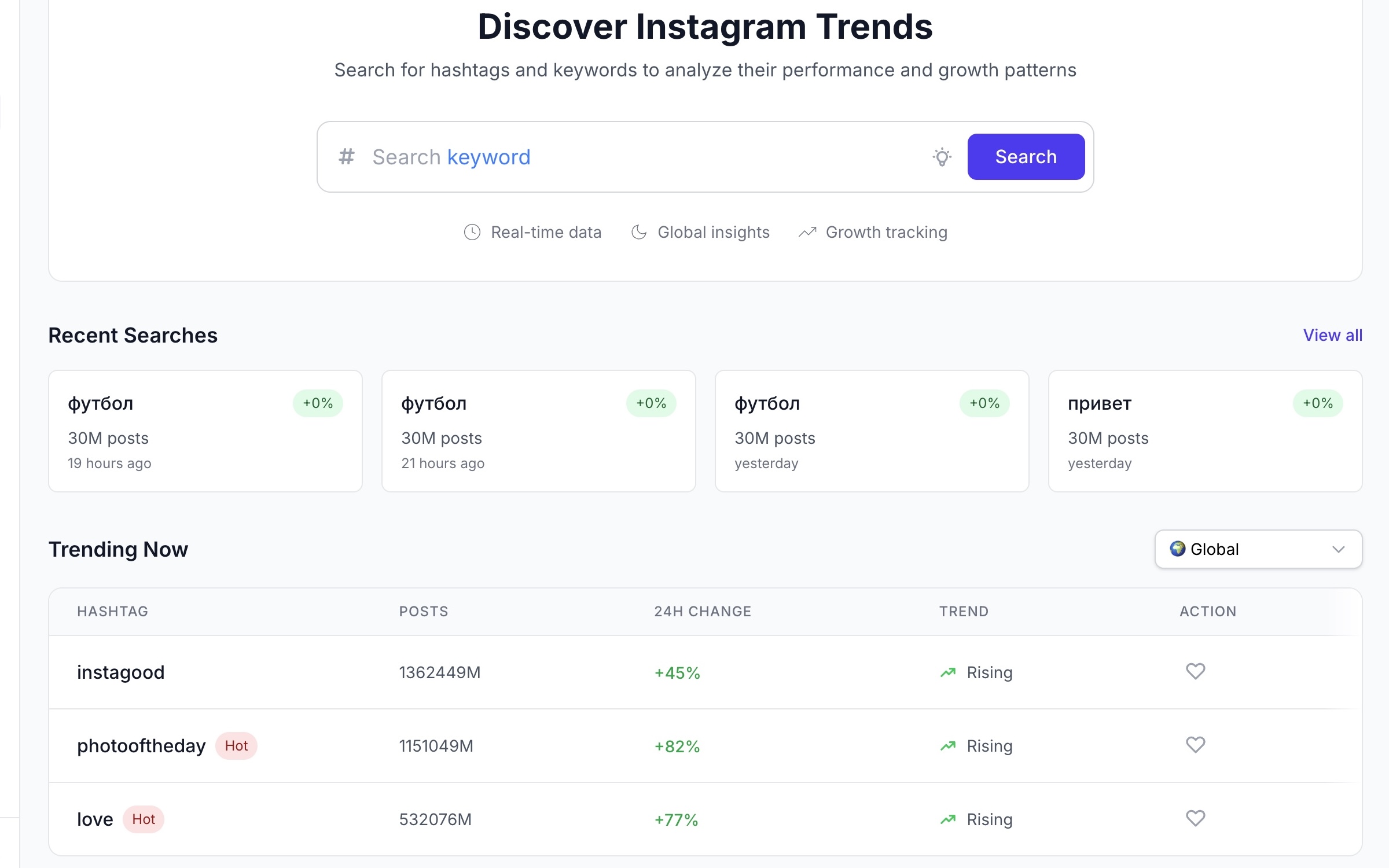Click the Global insights moon icon

(x=639, y=232)
